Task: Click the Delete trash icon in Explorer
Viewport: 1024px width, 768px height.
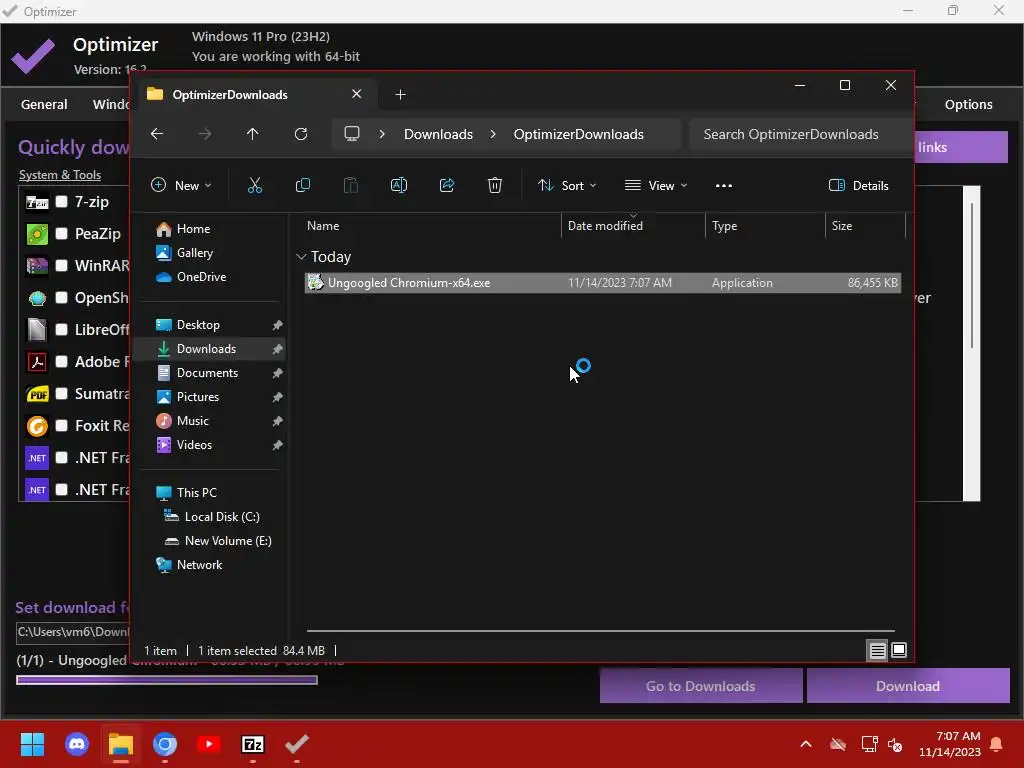Action: pos(495,185)
